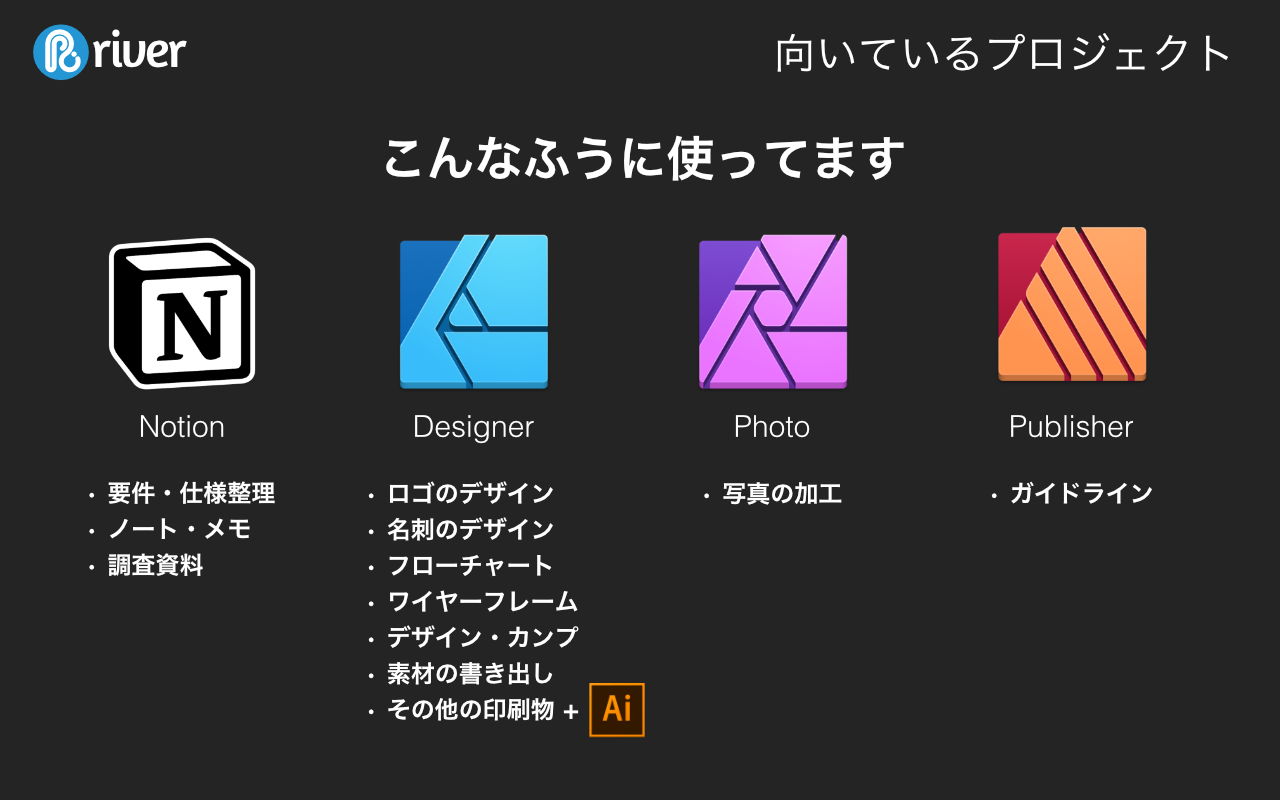Click the bullet ノート・メモ
The image size is (1280, 800).
coord(179,529)
